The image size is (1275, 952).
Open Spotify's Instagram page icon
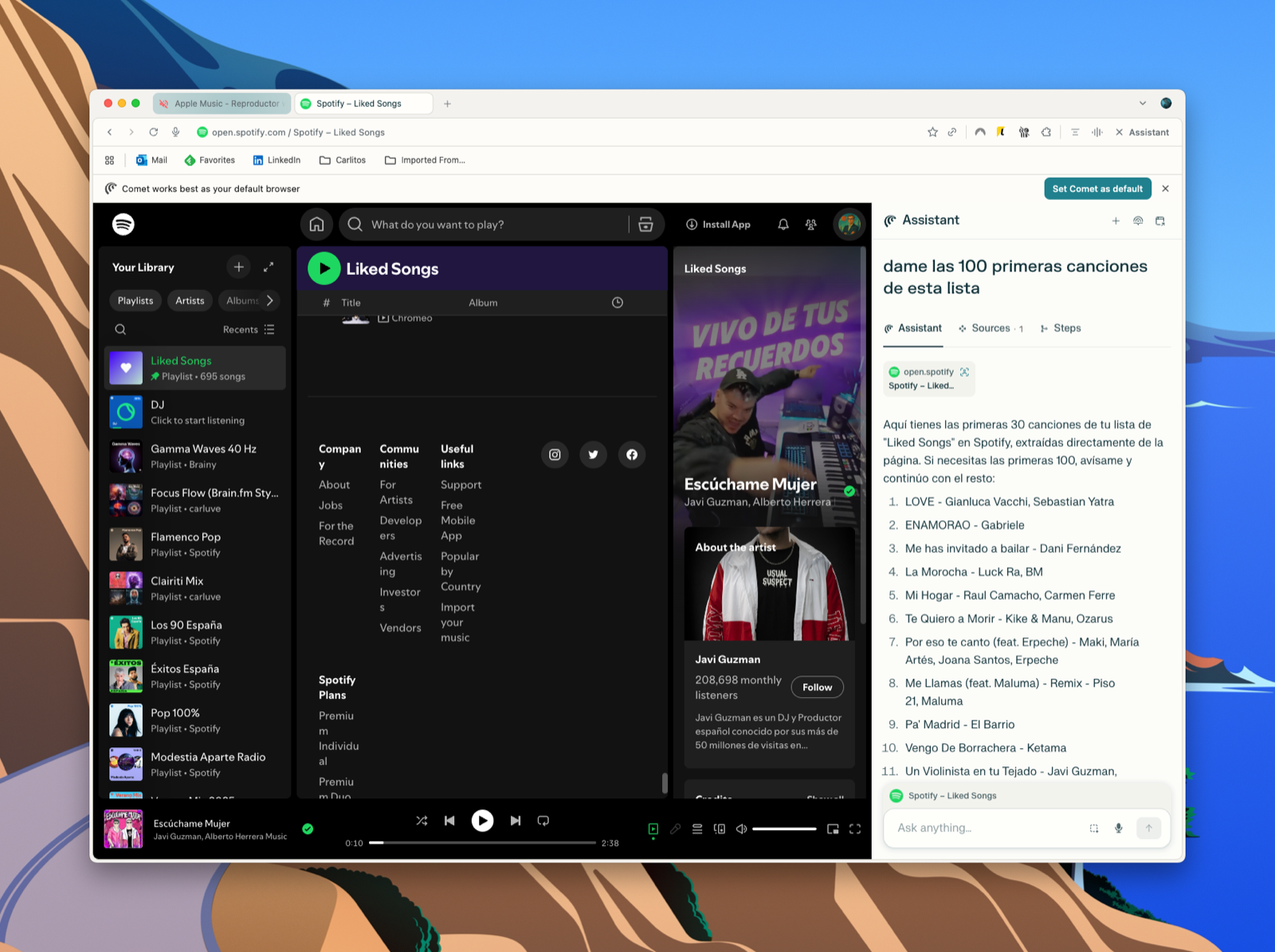[x=555, y=454]
